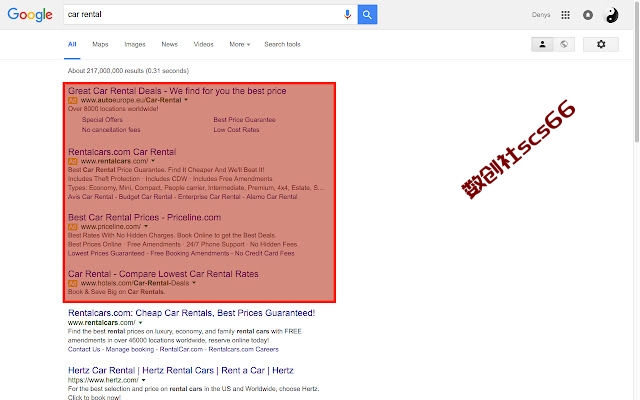Image resolution: width=640 pixels, height=400 pixels.
Task: Switch to the Images tab
Action: point(135,44)
